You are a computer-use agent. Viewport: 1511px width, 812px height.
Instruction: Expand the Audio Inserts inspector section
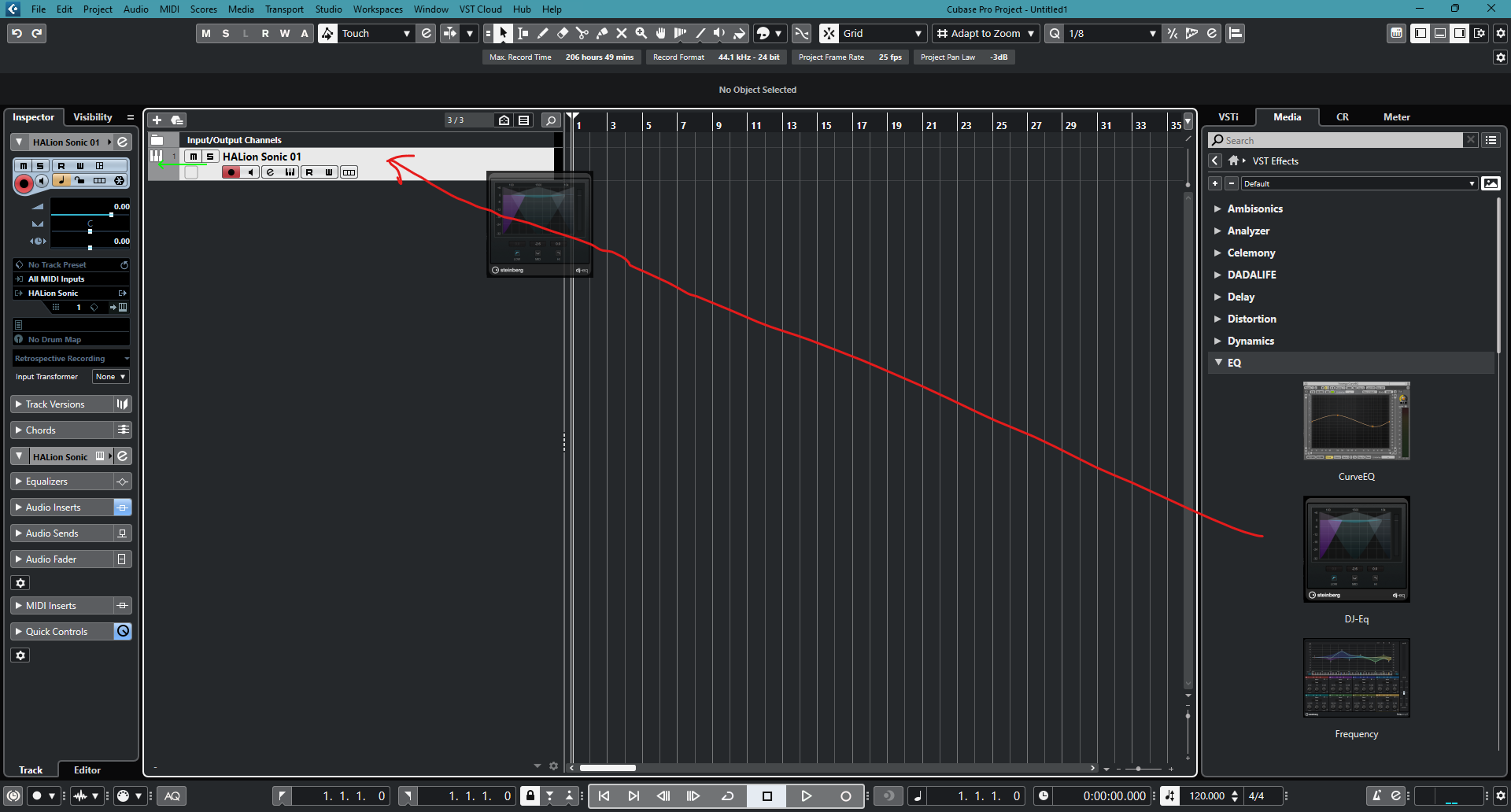[62, 507]
